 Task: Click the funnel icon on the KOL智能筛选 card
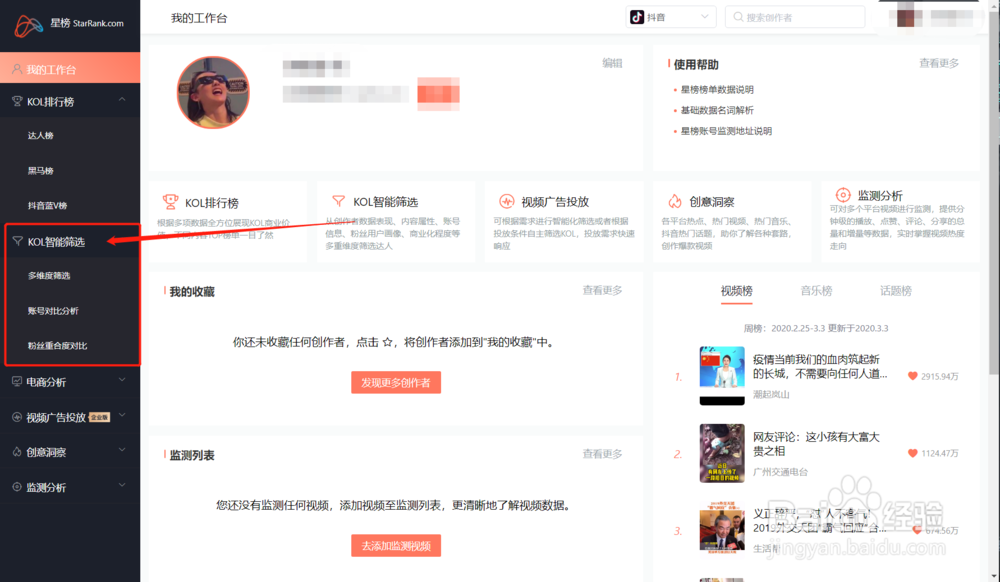click(x=341, y=202)
